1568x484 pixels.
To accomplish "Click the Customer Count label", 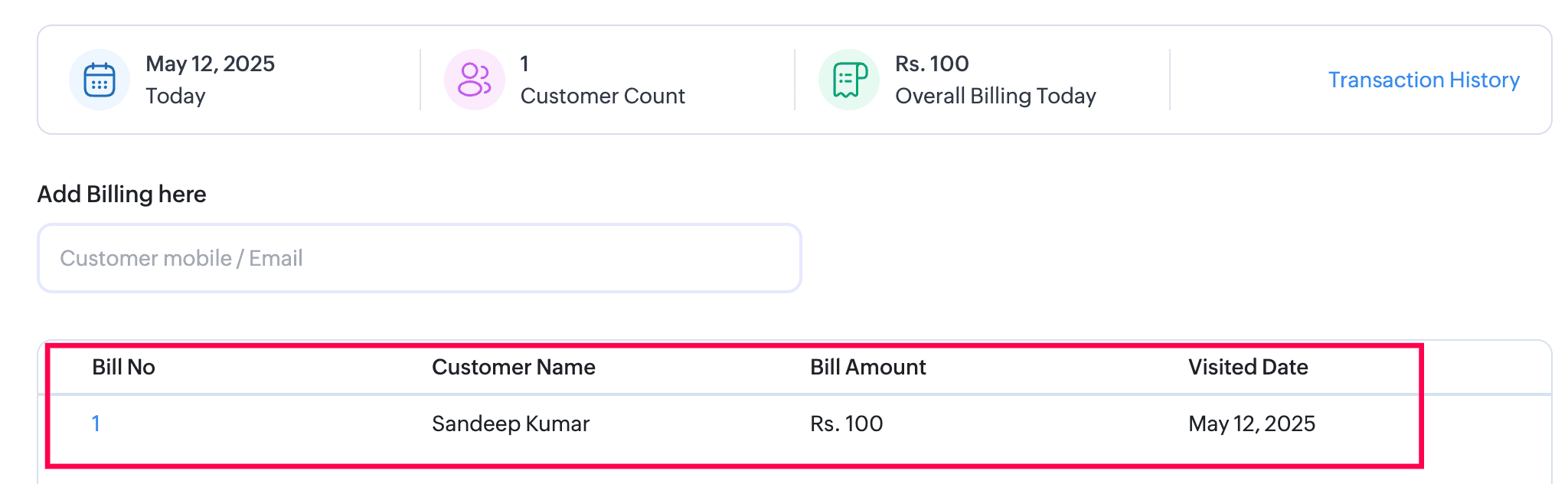I will (x=603, y=96).
